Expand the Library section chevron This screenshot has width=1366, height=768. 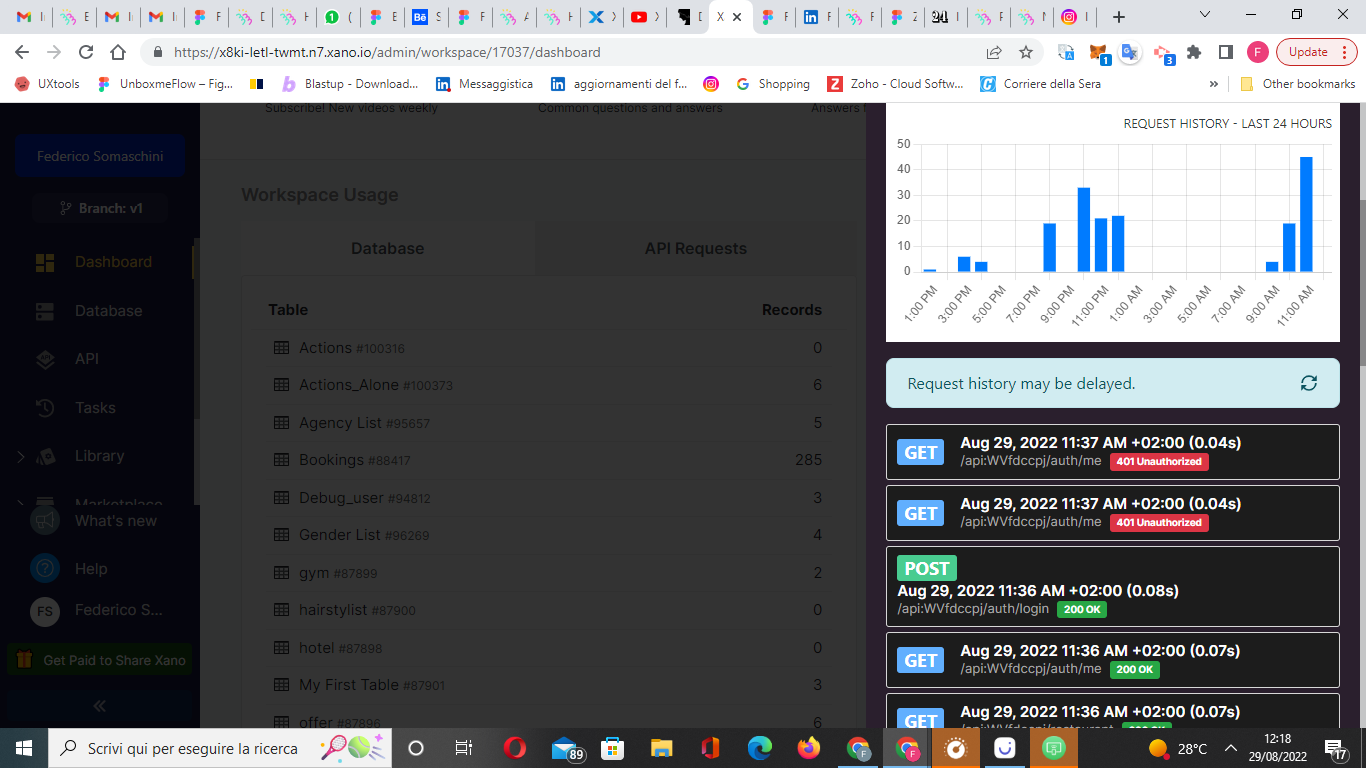(21, 456)
